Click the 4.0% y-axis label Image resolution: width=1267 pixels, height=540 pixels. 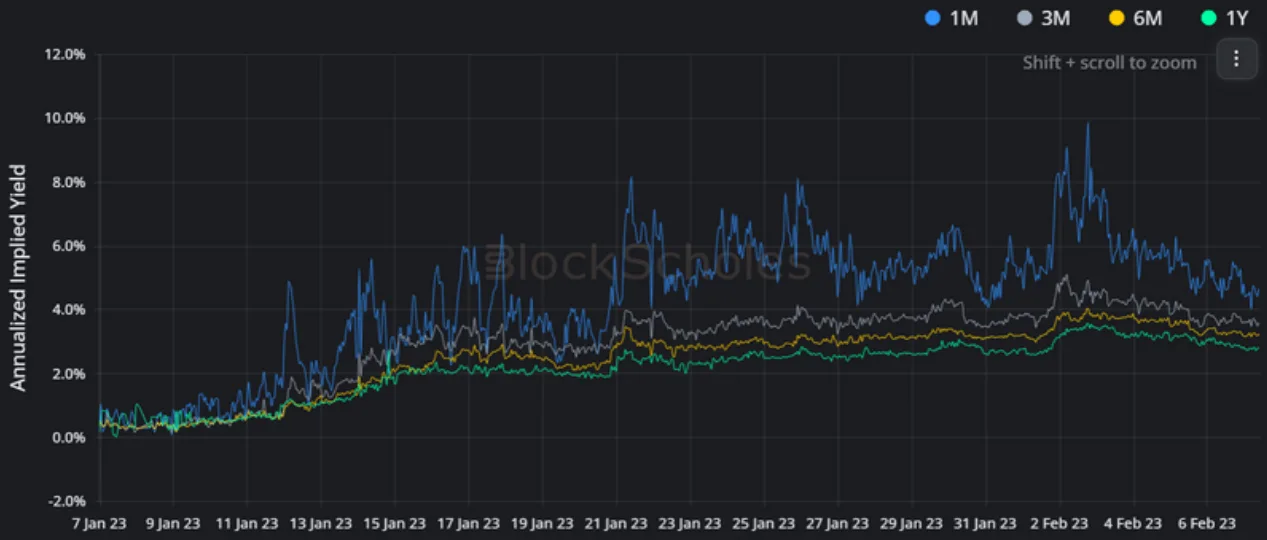(x=68, y=310)
